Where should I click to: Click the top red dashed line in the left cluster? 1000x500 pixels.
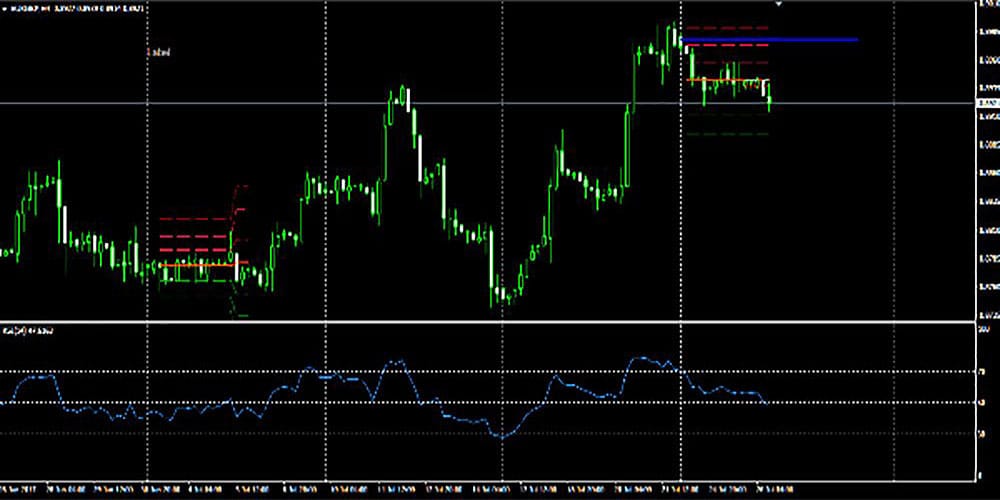(x=195, y=218)
